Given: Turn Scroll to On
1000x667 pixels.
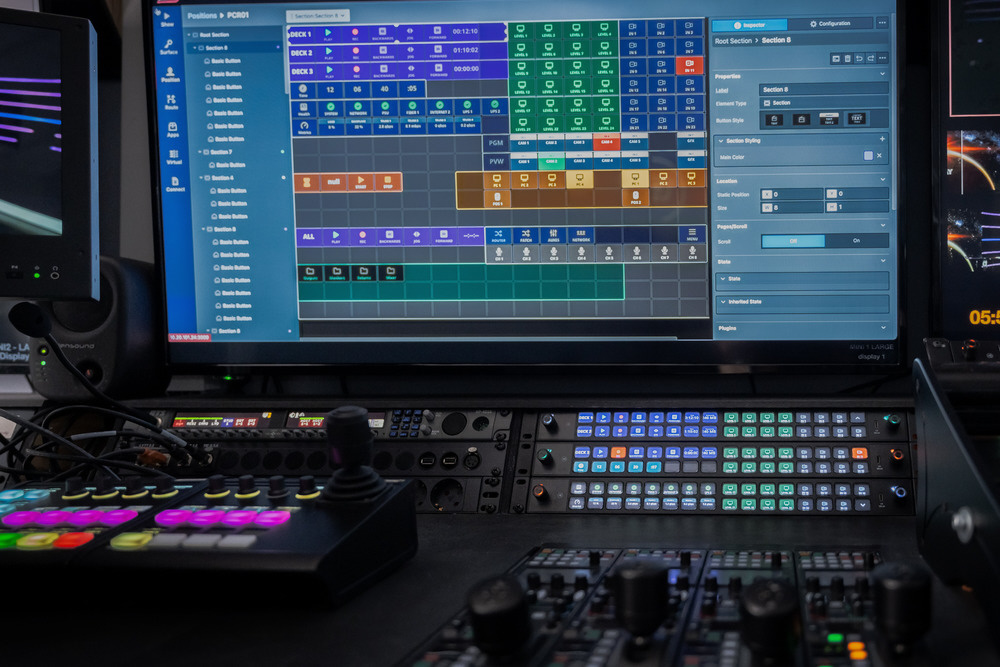Looking at the screenshot, I should [x=856, y=241].
